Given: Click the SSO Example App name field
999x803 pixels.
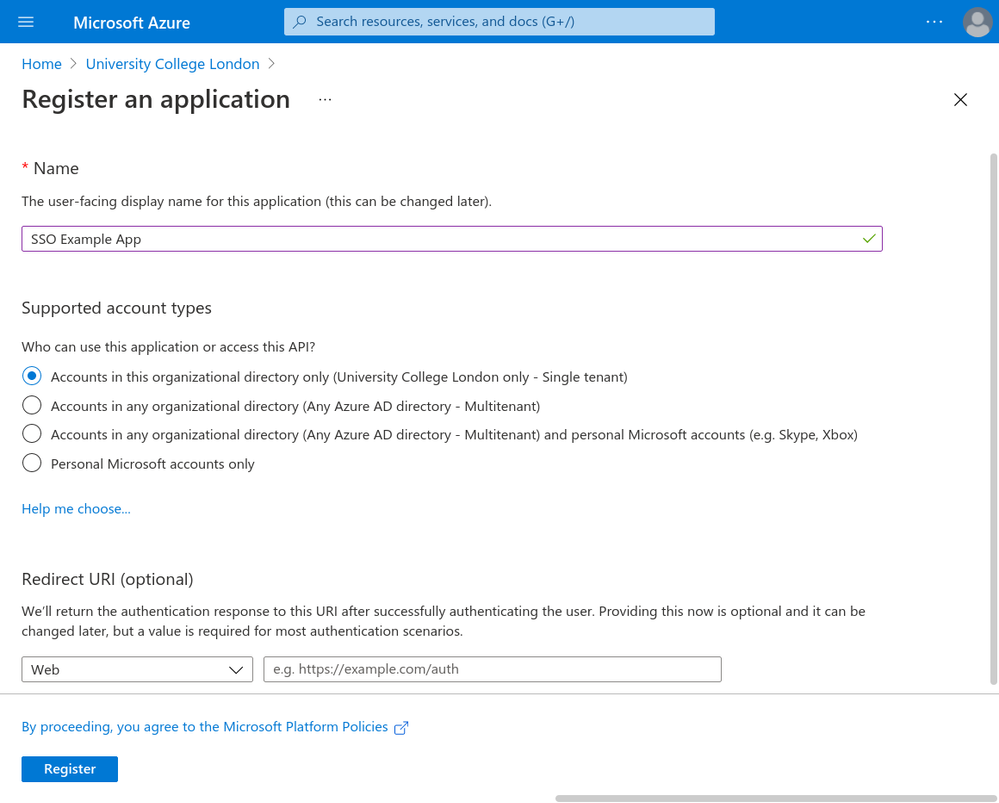Looking at the screenshot, I should click(452, 239).
